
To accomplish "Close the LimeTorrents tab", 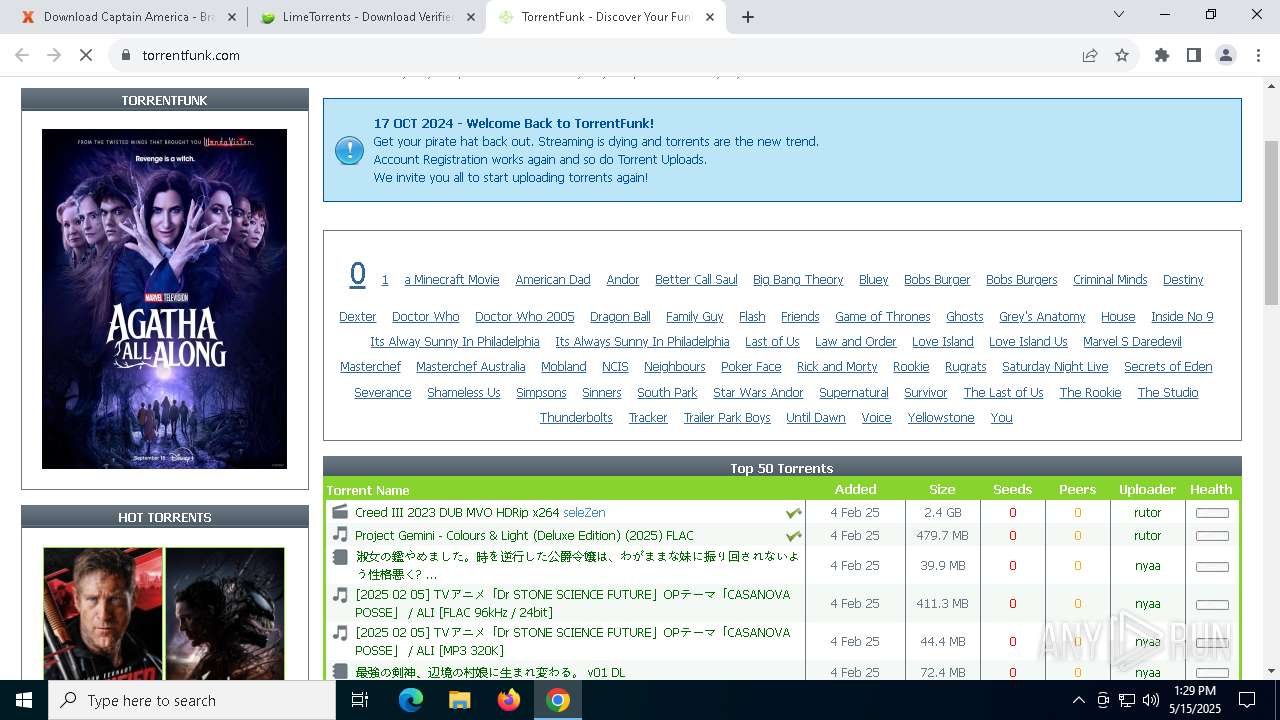I will [x=472, y=17].
